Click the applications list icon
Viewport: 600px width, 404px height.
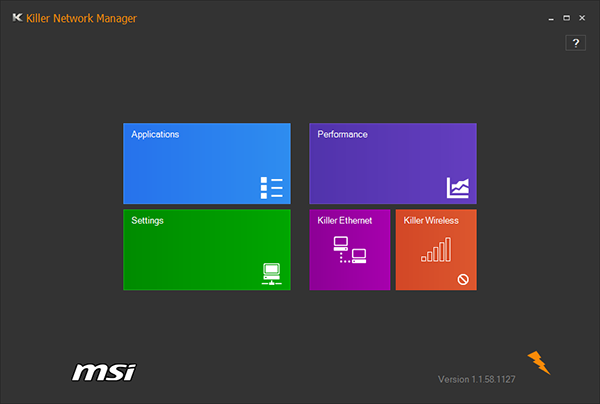tap(272, 188)
